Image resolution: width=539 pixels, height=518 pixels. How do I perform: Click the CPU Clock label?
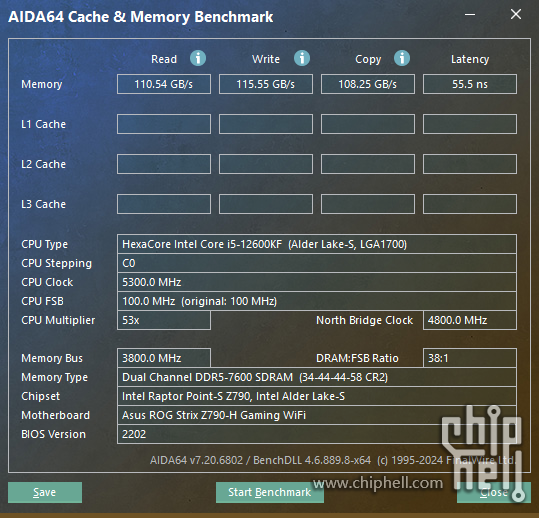[47, 282]
